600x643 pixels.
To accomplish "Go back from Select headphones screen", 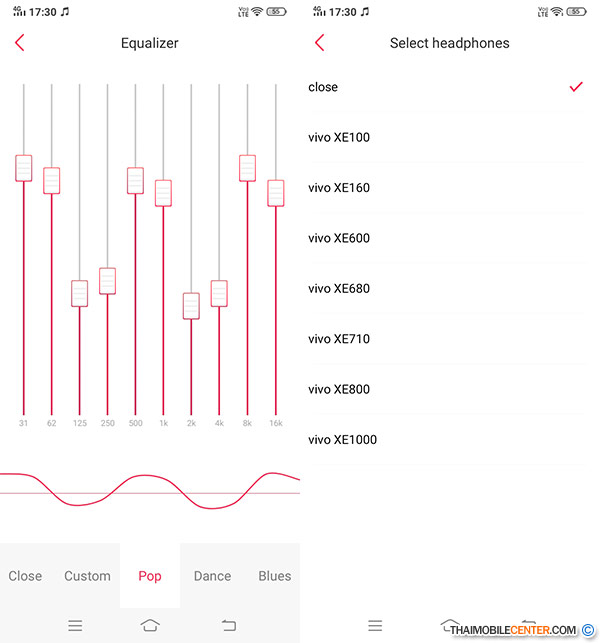I will [320, 43].
